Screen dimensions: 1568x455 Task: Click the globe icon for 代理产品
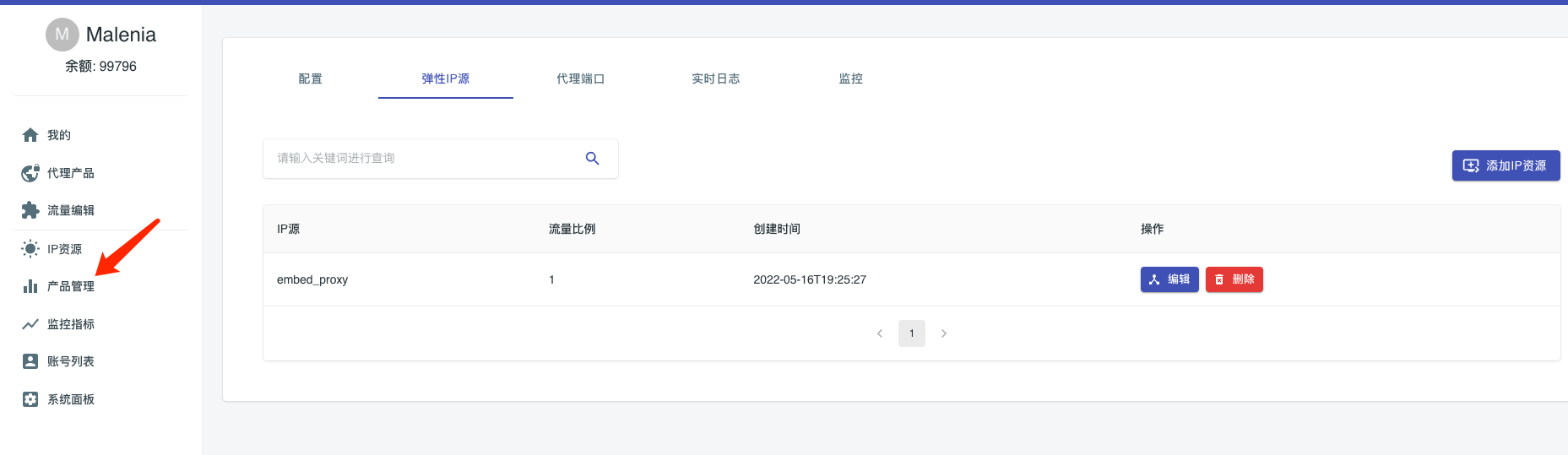click(30, 173)
